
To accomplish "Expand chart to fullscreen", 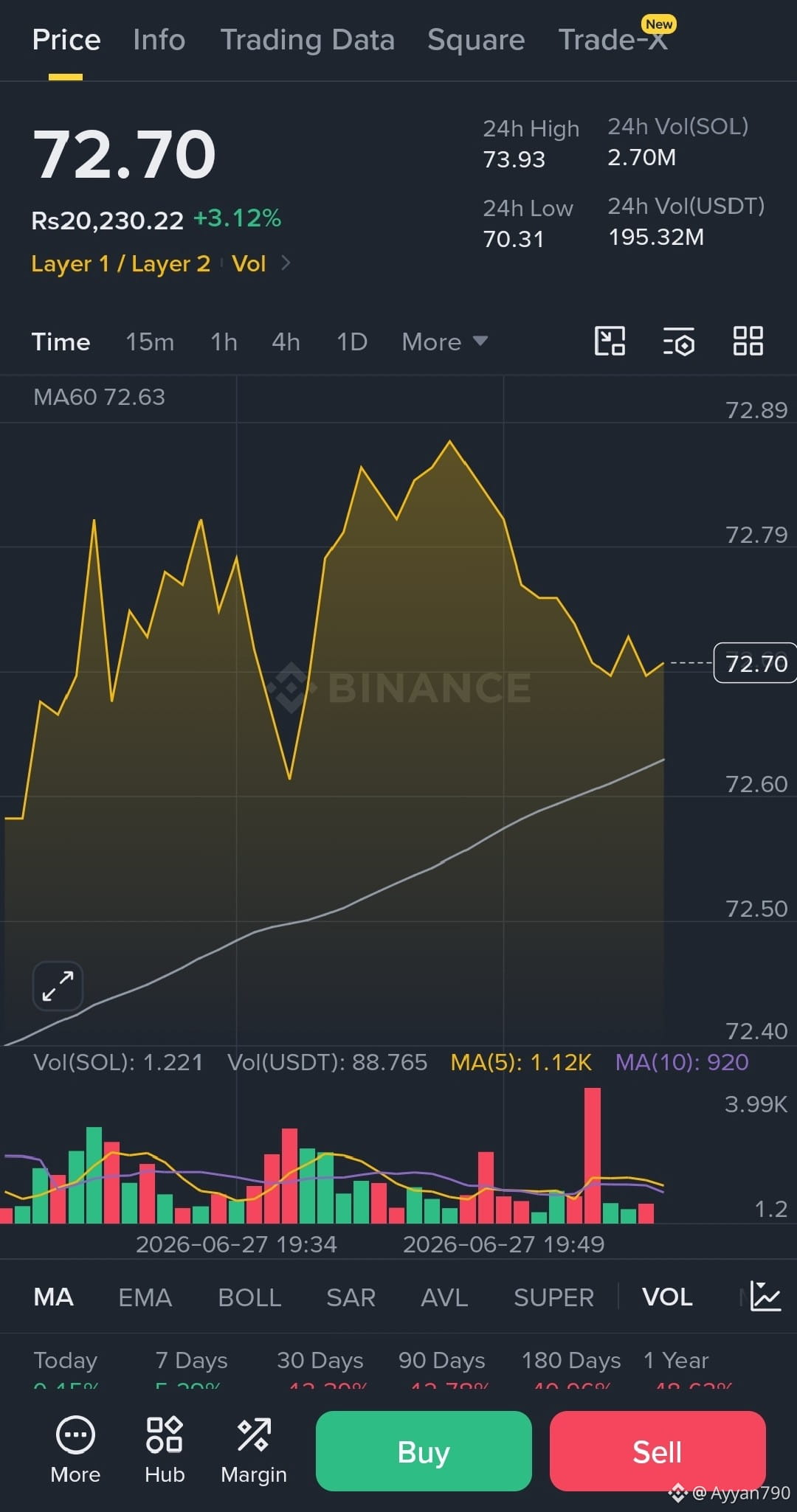I will (58, 986).
